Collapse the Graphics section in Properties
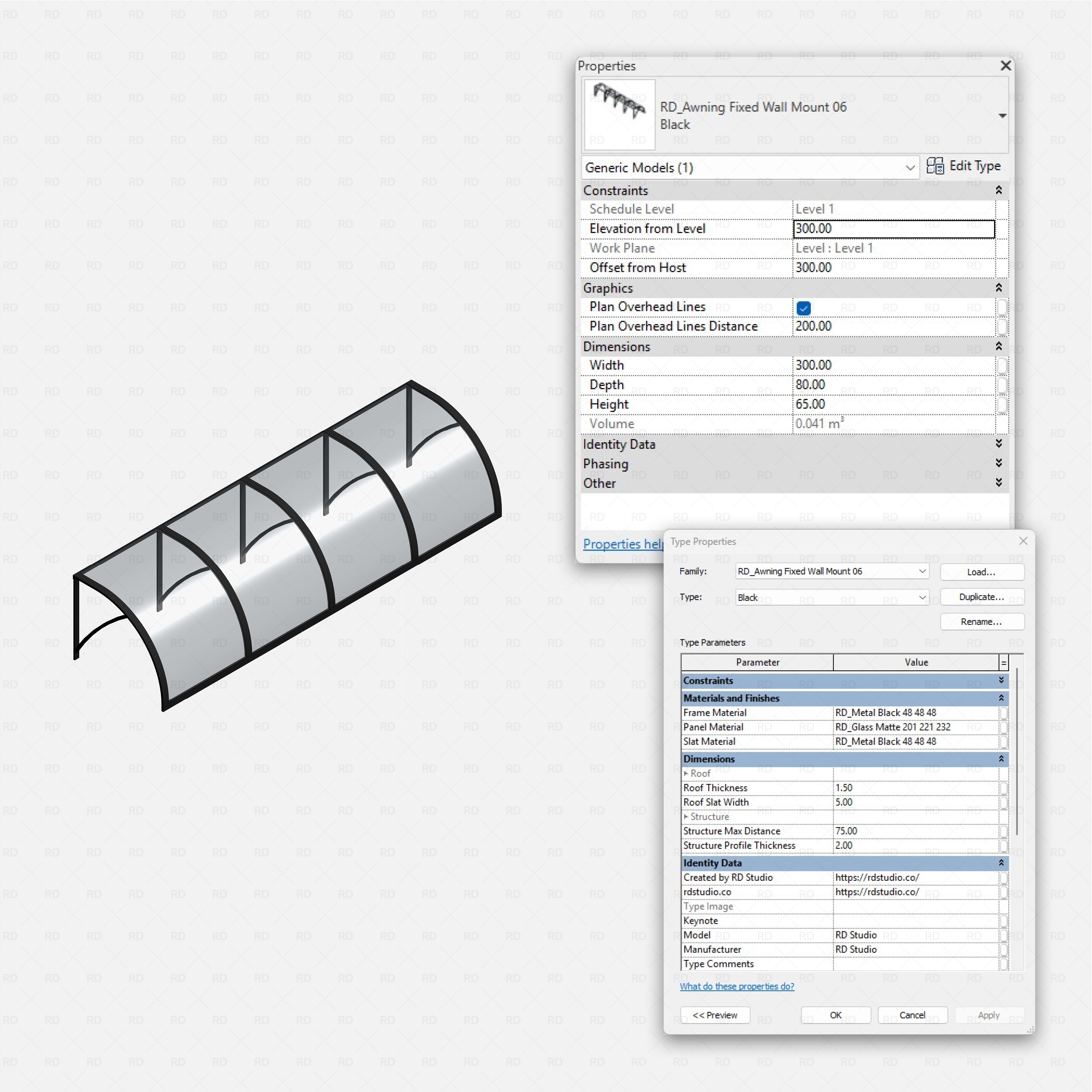Viewport: 1092px width, 1092px height. coord(999,288)
